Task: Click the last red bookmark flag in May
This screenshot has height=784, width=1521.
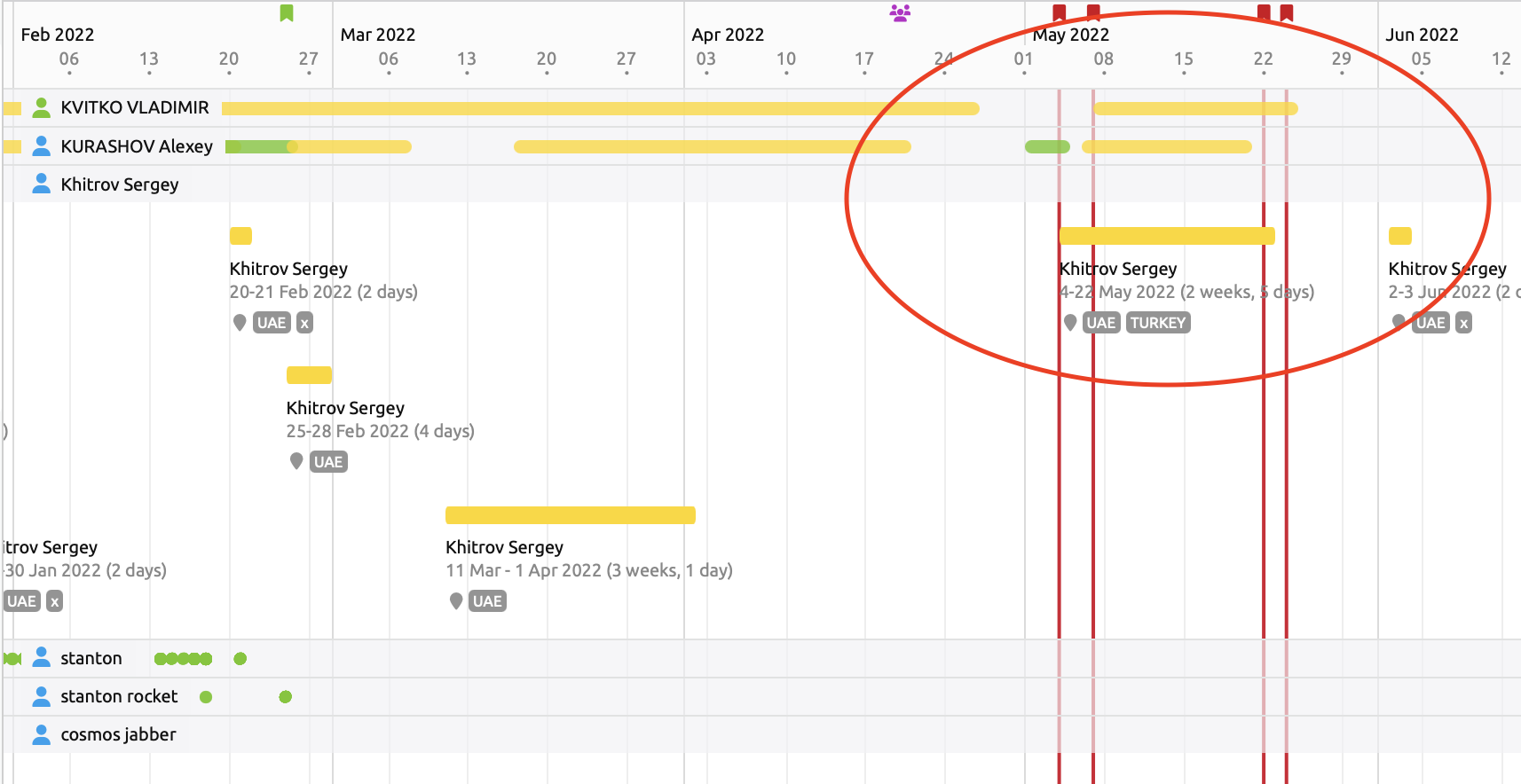Action: click(1287, 12)
